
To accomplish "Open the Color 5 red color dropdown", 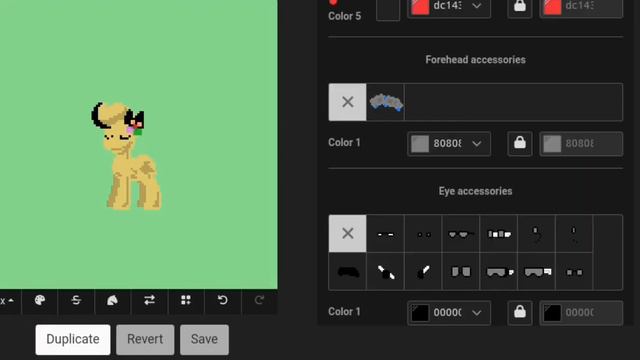I will (x=477, y=6).
